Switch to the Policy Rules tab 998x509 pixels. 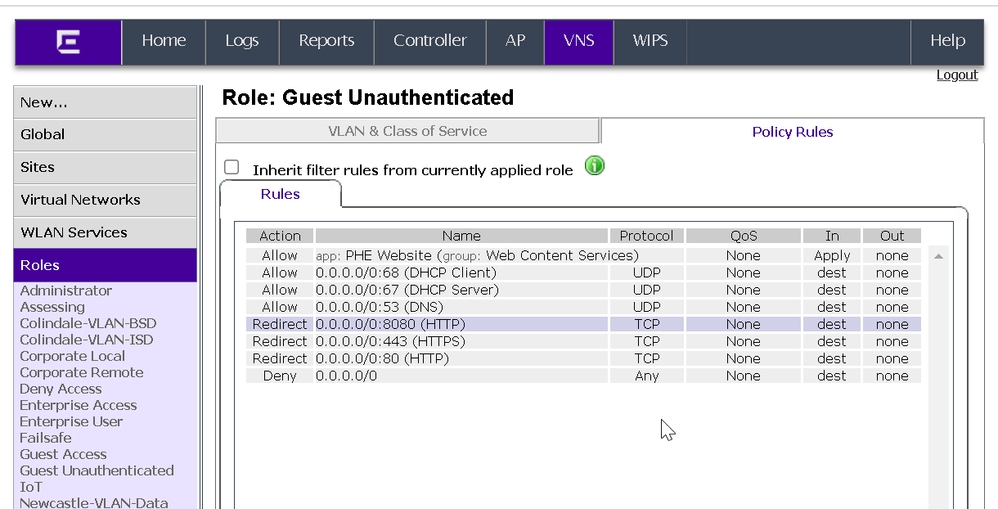(792, 131)
